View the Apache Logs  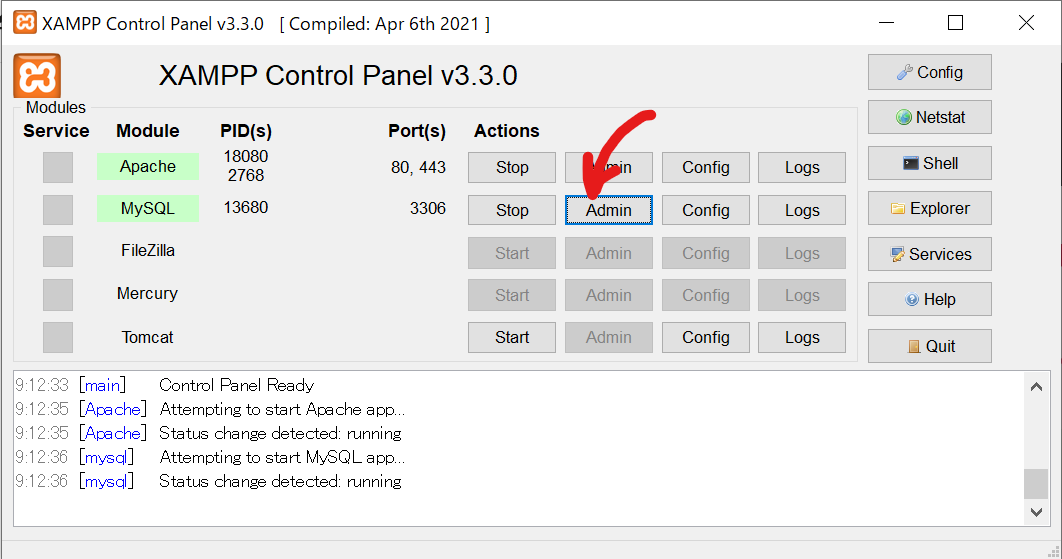(802, 167)
